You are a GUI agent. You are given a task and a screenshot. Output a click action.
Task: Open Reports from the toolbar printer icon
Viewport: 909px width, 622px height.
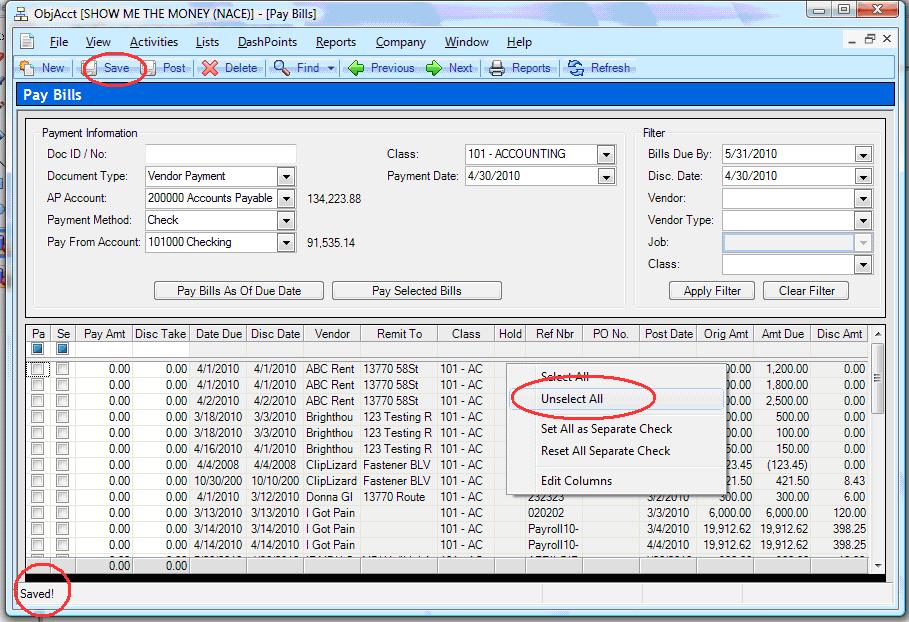(497, 68)
